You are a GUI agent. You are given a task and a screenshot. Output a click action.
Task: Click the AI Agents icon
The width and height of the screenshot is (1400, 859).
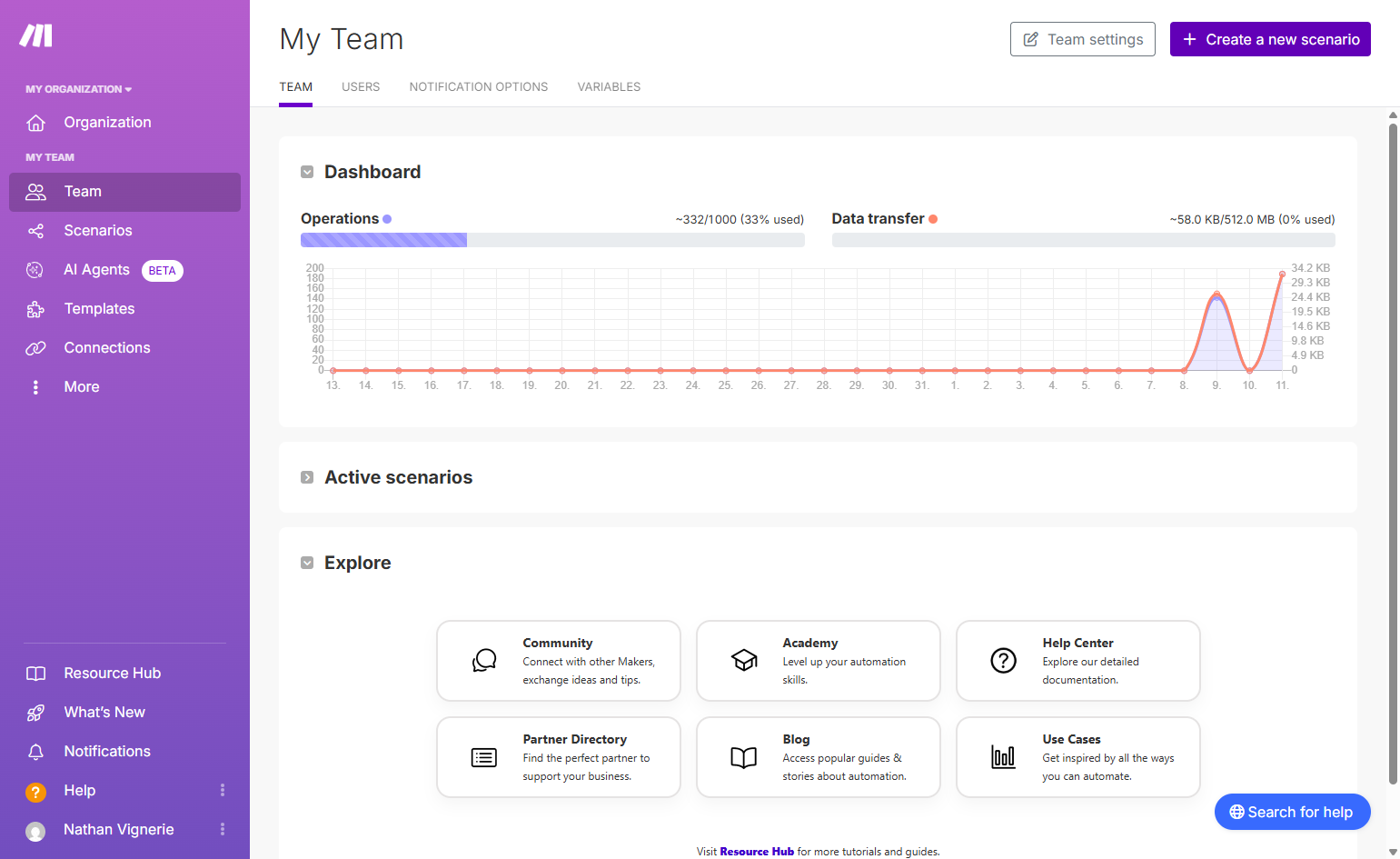tap(35, 270)
